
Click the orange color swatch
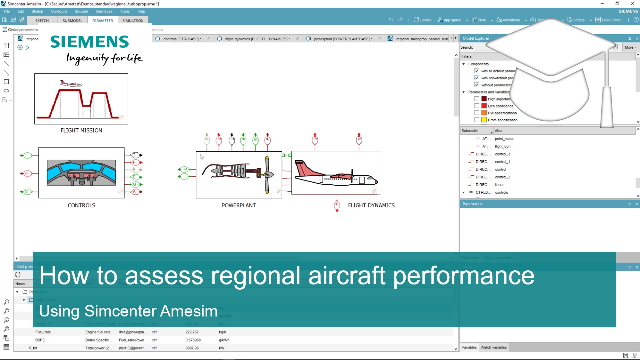[x=484, y=113]
